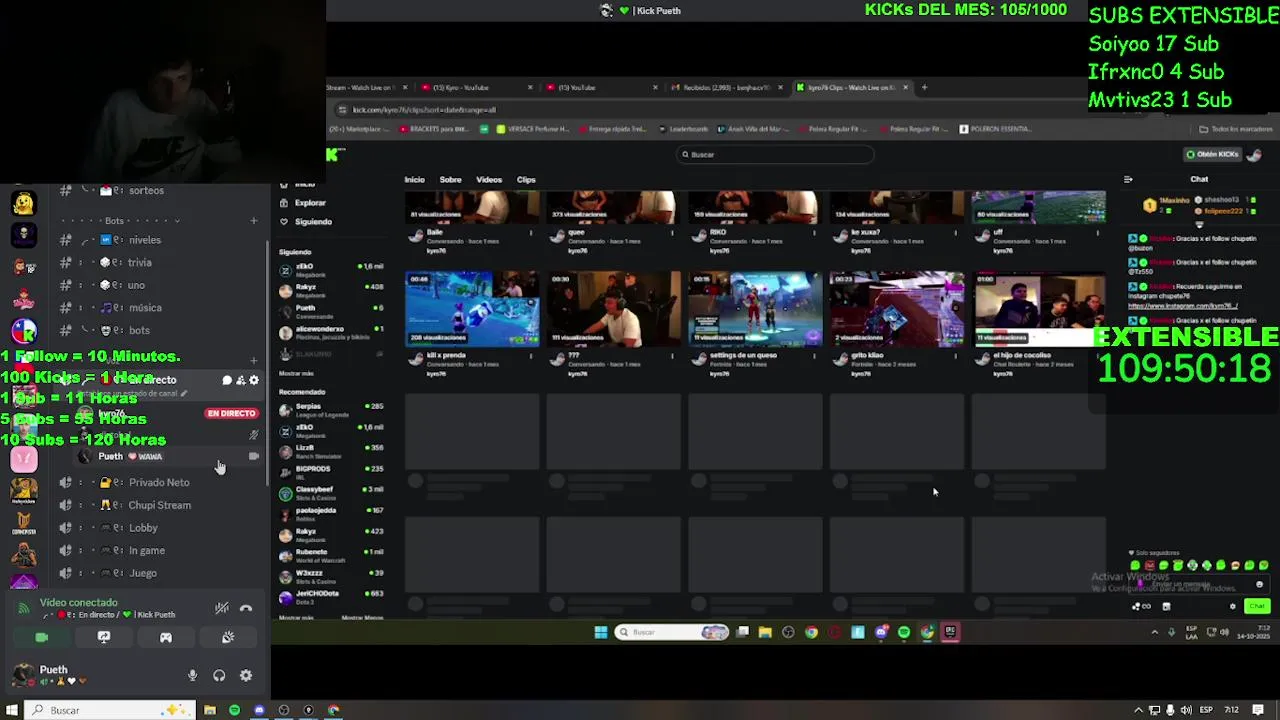1280x720 pixels.
Task: Open voice channel chat bubble icon
Action: [x=227, y=380]
